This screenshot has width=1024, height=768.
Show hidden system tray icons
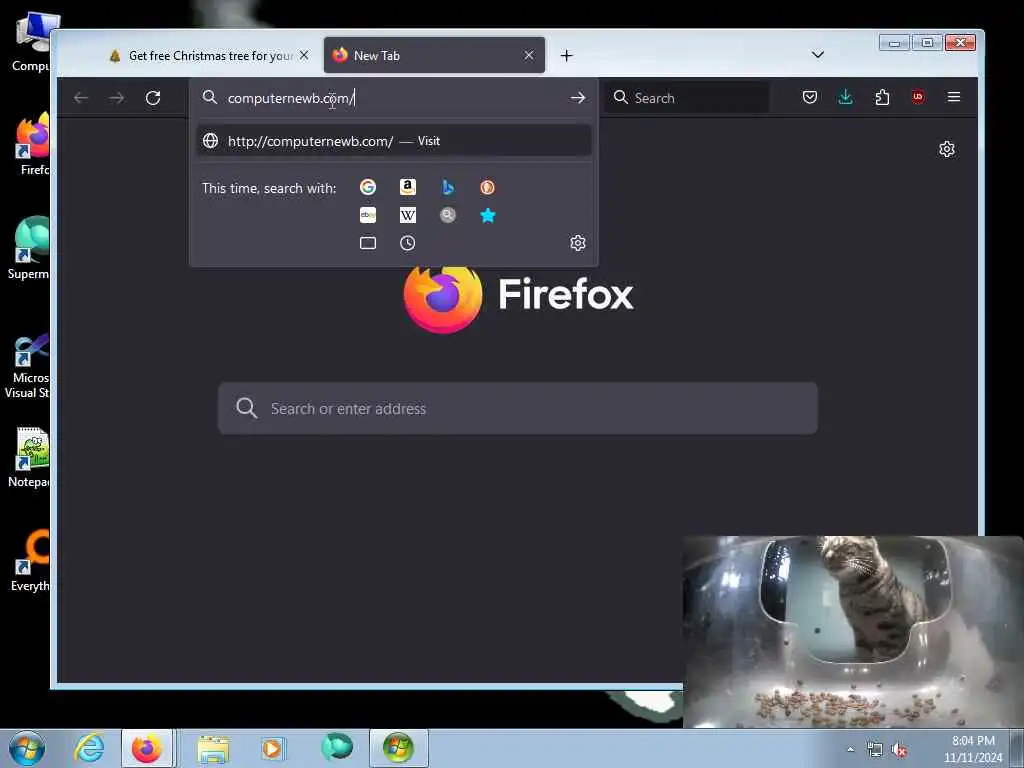850,750
